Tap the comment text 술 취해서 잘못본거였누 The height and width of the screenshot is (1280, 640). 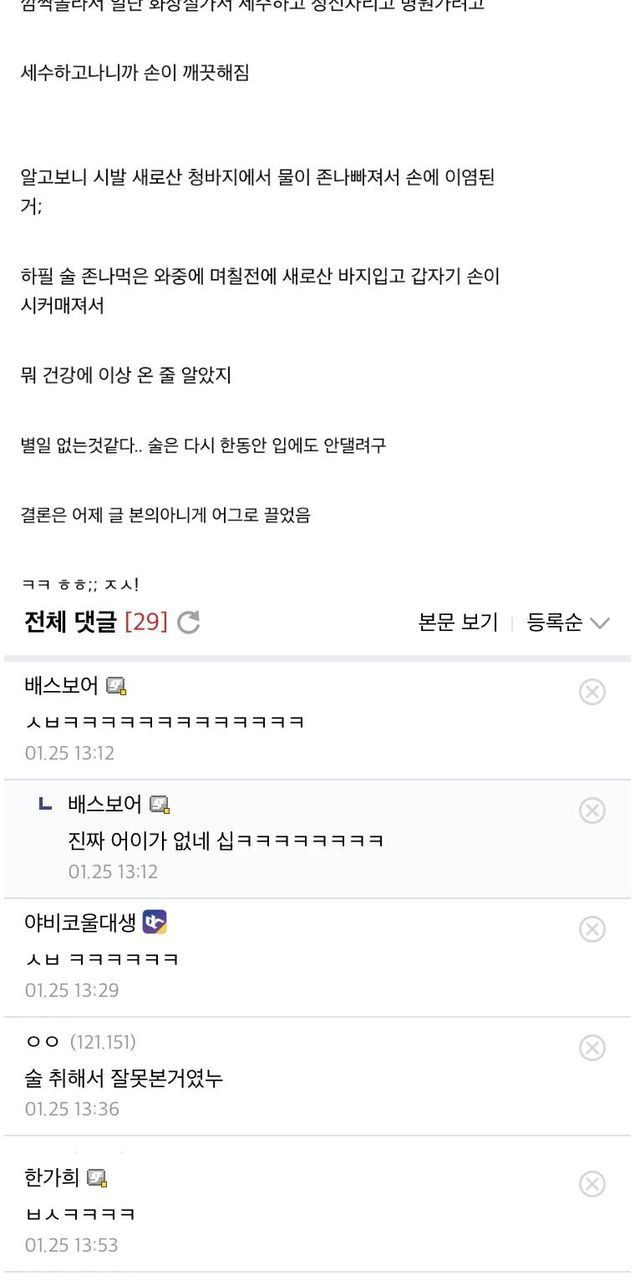[123, 1078]
